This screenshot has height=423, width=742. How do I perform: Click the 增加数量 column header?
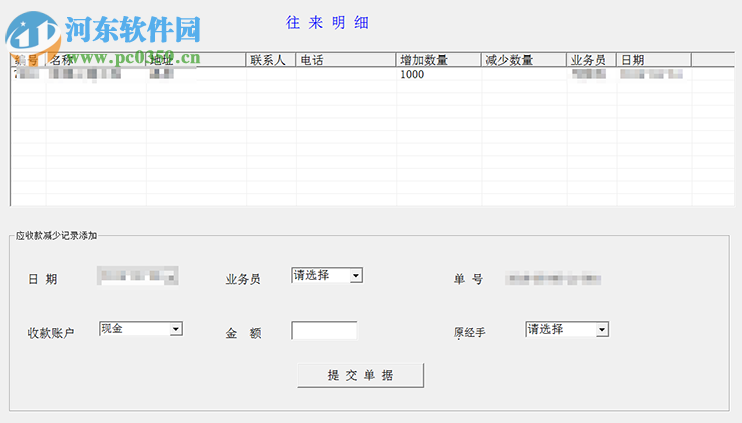click(x=439, y=60)
